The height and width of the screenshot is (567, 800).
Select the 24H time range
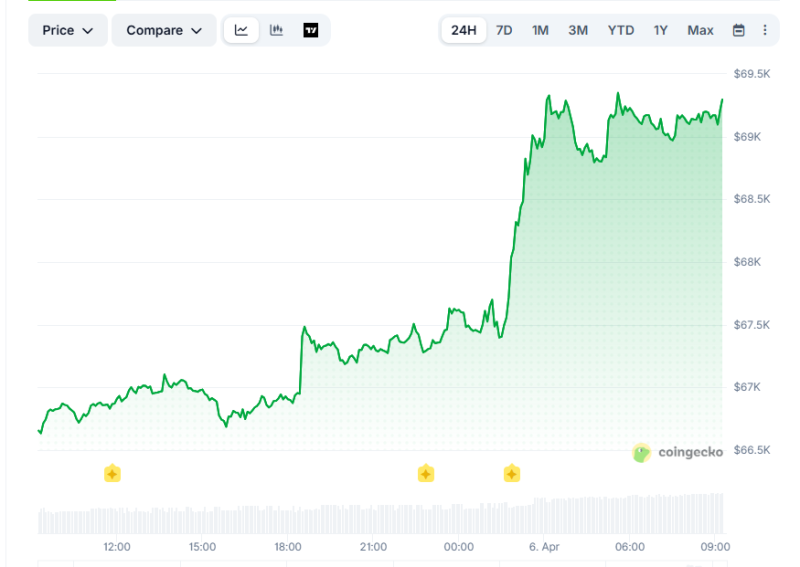(x=464, y=30)
